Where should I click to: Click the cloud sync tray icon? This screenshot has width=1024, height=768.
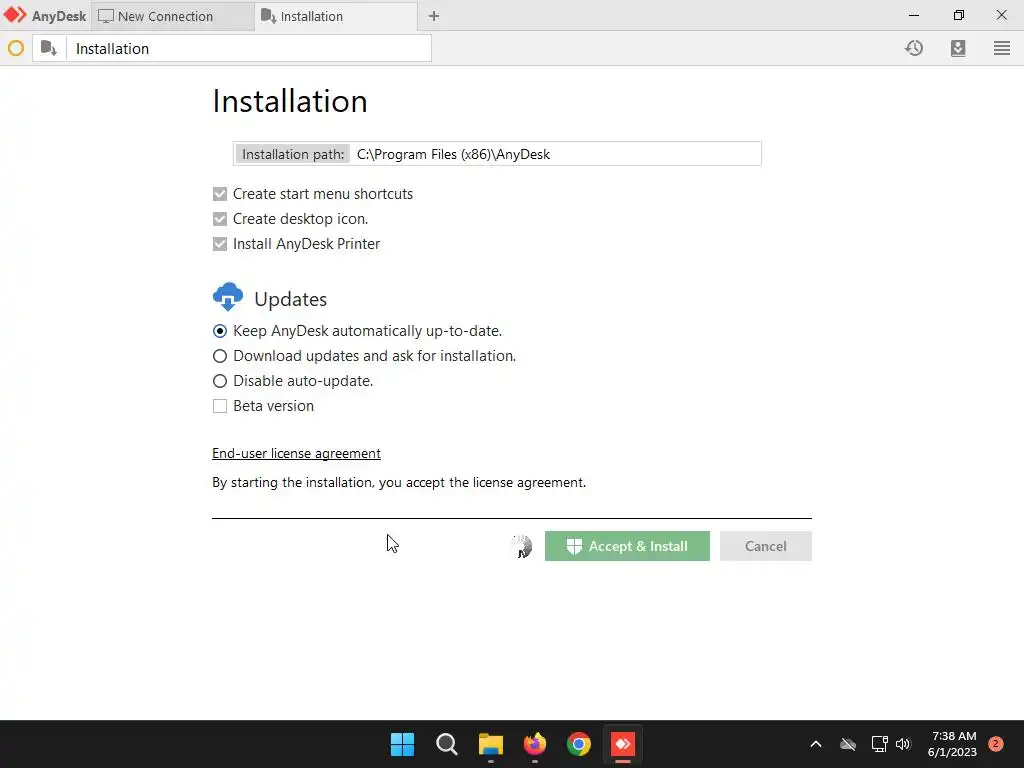(848, 744)
